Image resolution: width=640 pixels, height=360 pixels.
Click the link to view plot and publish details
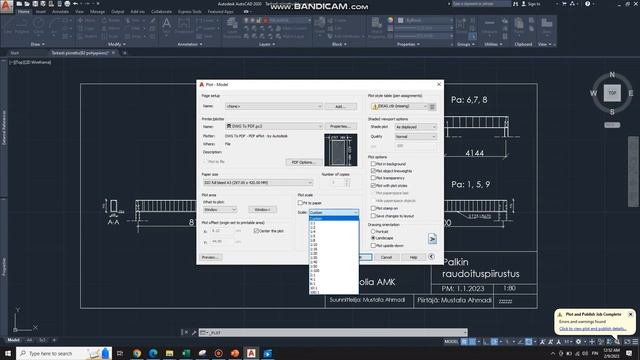tap(593, 329)
